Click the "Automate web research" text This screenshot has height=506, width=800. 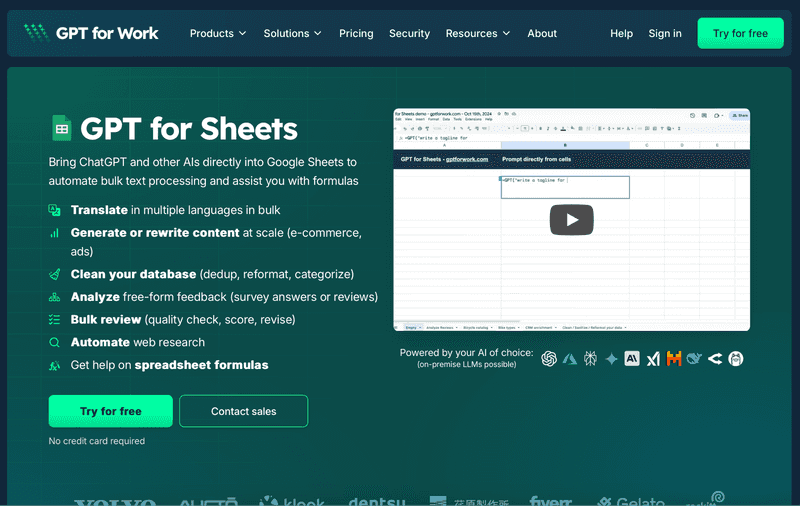pyautogui.click(x=138, y=343)
